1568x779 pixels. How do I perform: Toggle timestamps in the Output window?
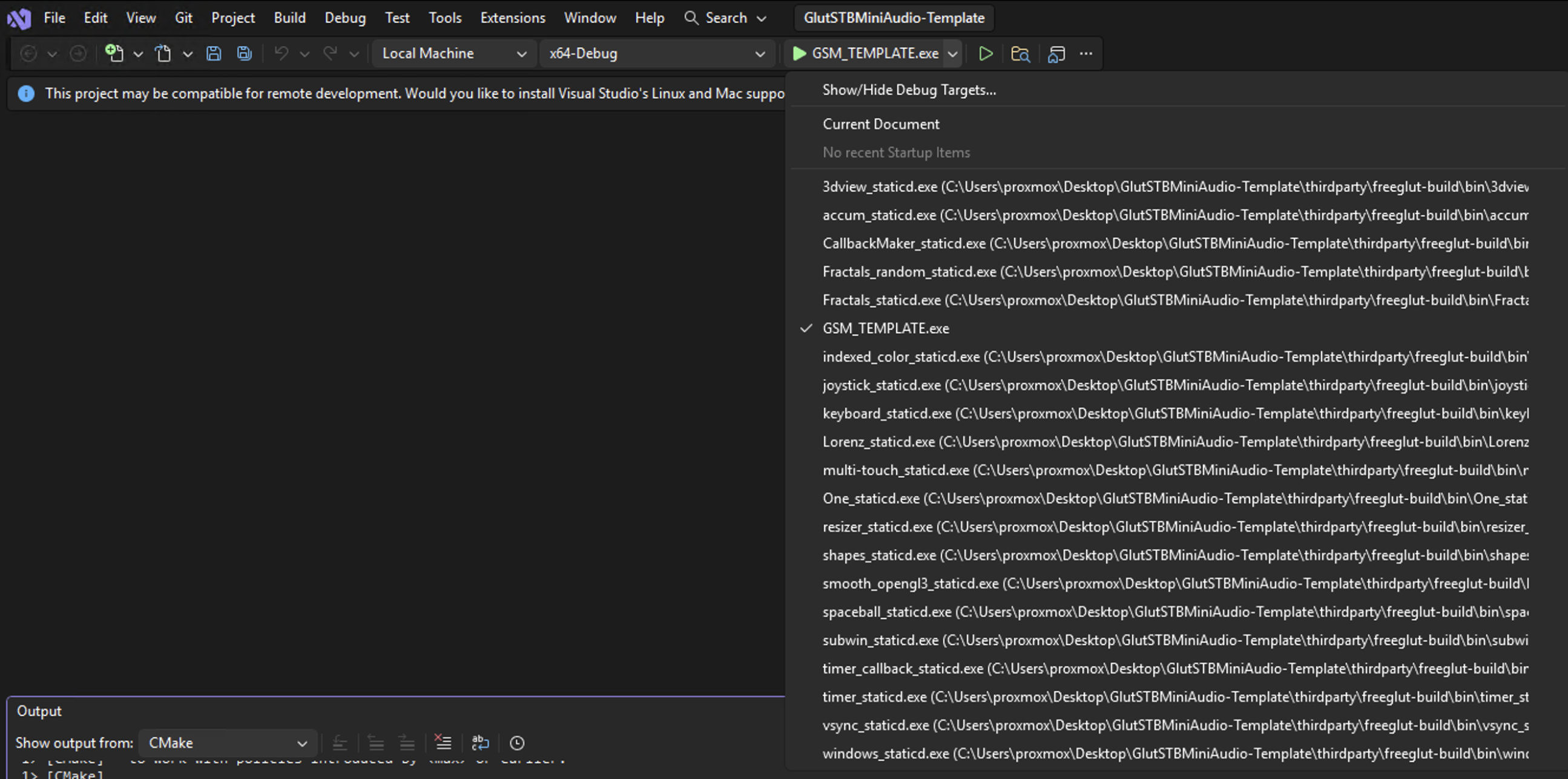pyautogui.click(x=517, y=743)
